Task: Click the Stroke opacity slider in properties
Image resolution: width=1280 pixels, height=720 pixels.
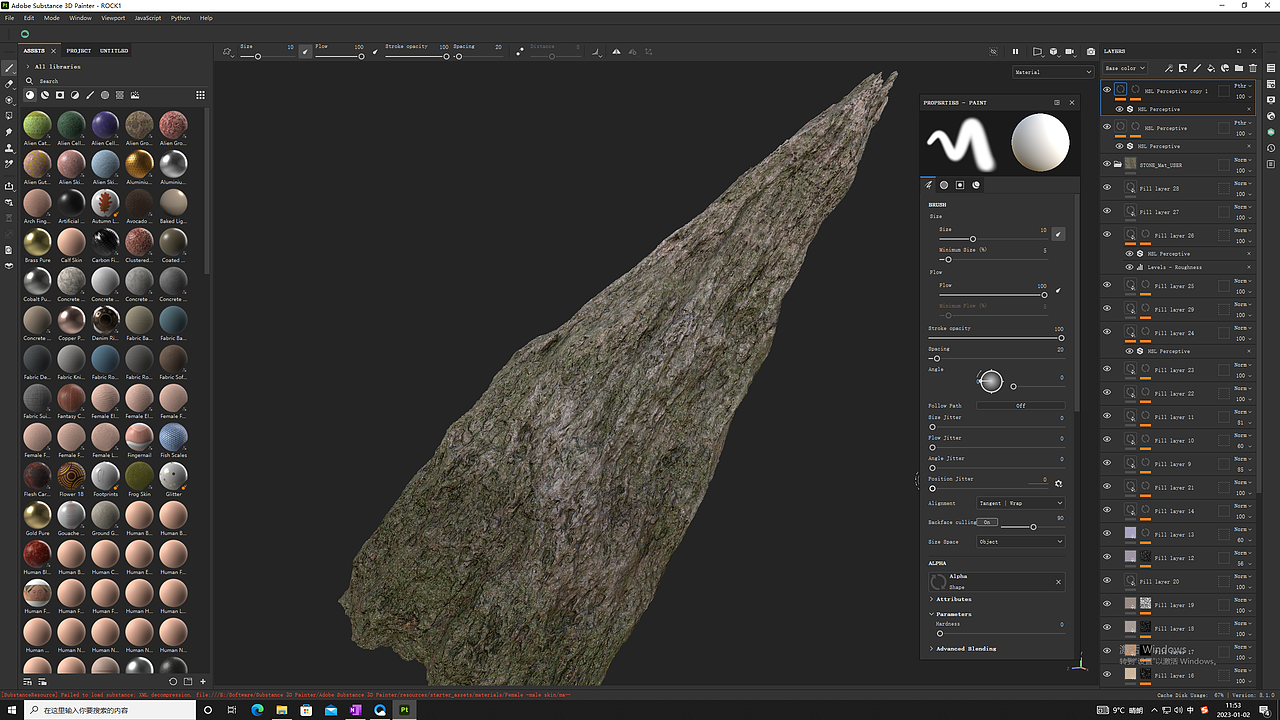Action: click(x=996, y=338)
